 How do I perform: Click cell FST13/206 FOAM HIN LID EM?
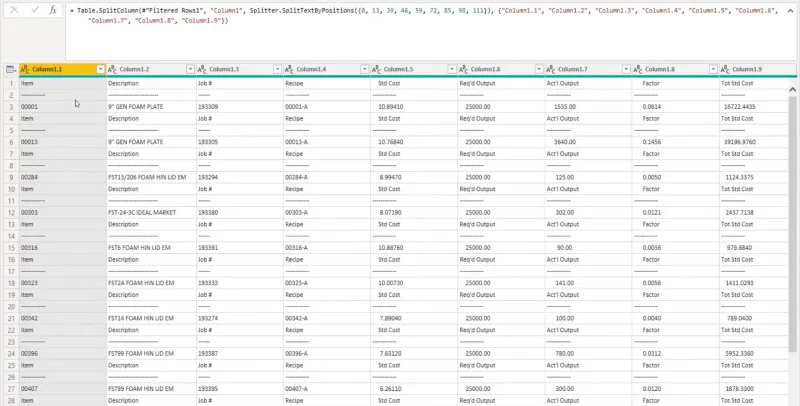tap(152, 177)
